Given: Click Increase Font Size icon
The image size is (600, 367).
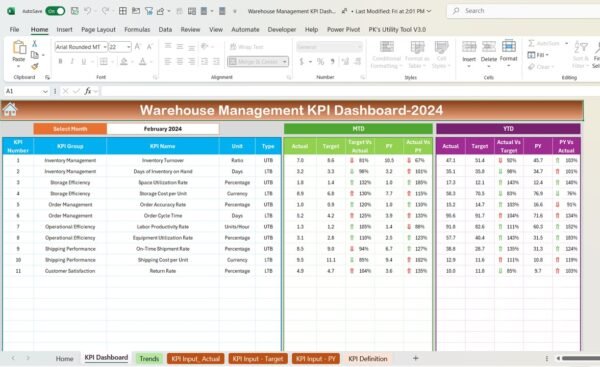Looking at the screenshot, I should click(138, 47).
